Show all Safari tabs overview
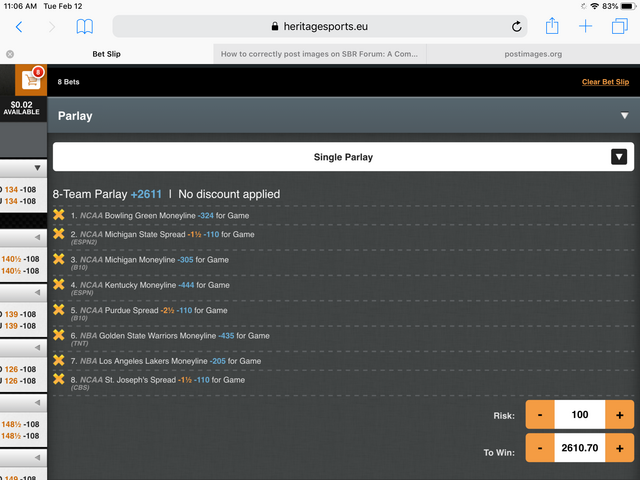The width and height of the screenshot is (640, 480). pyautogui.click(x=620, y=26)
